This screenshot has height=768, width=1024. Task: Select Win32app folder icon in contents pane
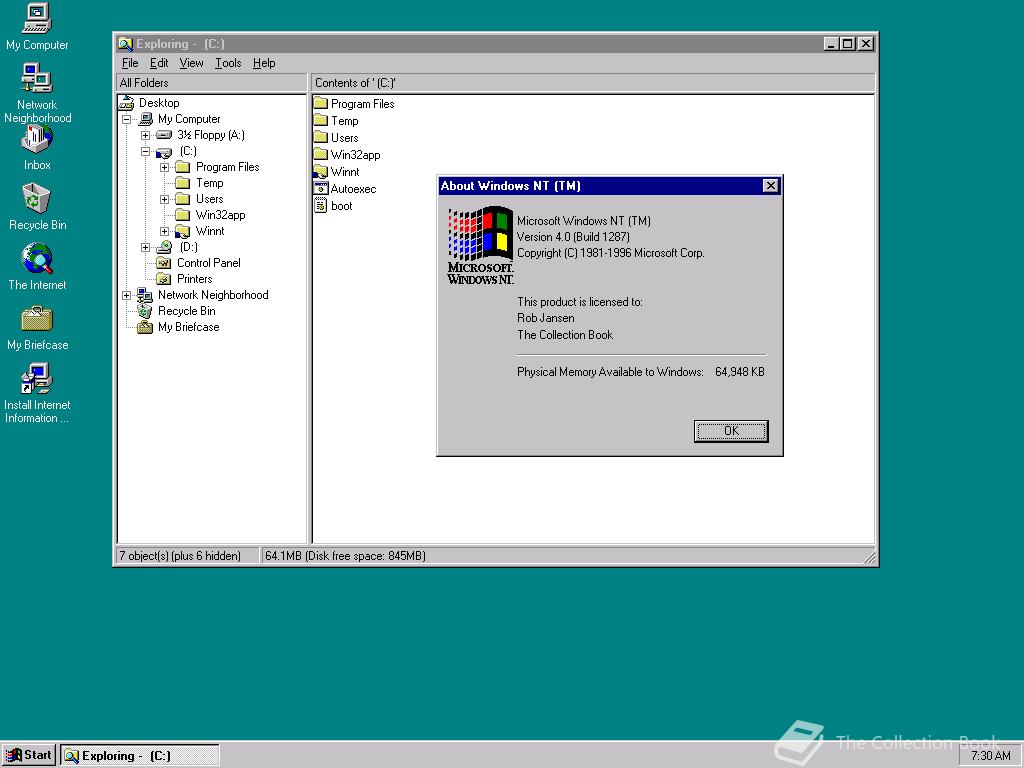click(320, 154)
